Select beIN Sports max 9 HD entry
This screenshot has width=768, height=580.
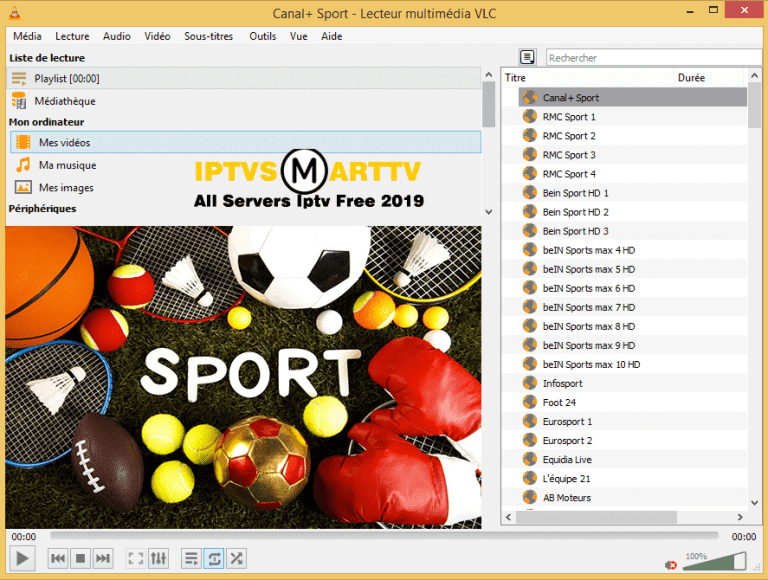632,345
